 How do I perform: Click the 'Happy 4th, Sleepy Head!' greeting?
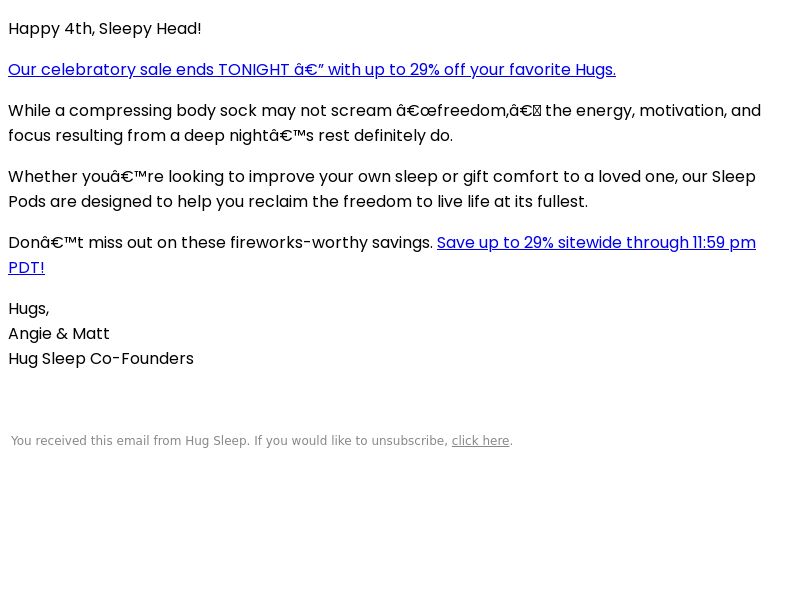[105, 29]
